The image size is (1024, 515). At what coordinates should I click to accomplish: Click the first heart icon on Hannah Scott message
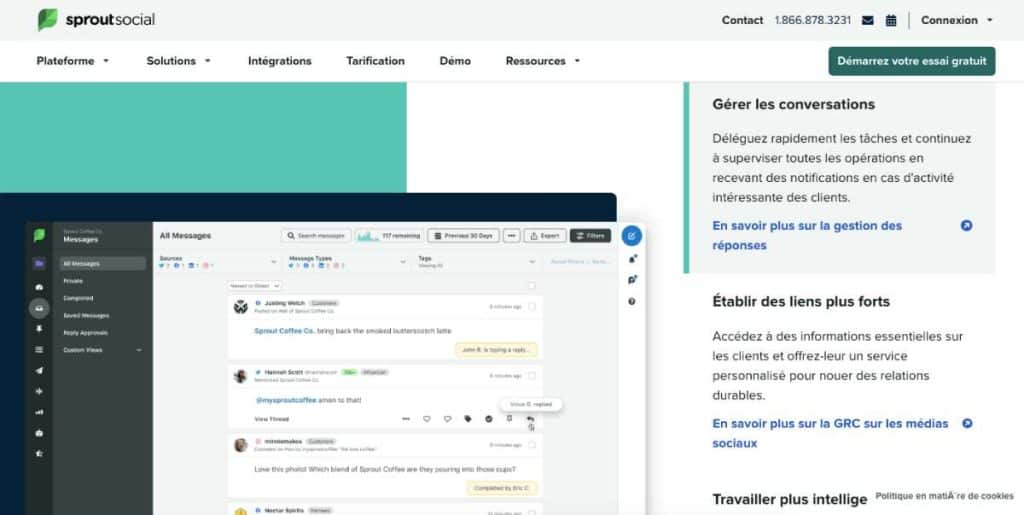tap(426, 419)
